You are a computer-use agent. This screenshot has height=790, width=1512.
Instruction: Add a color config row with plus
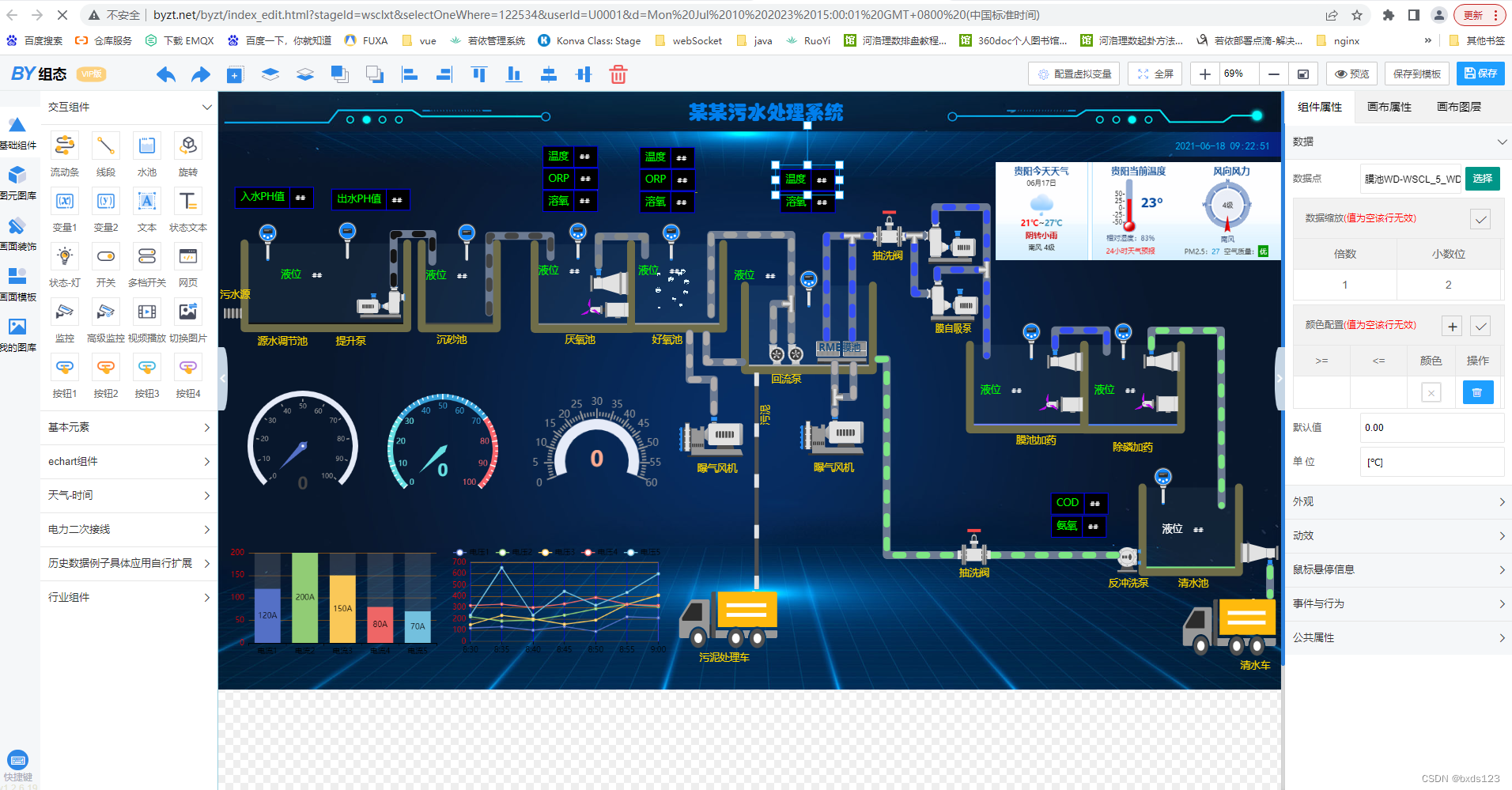click(1452, 326)
